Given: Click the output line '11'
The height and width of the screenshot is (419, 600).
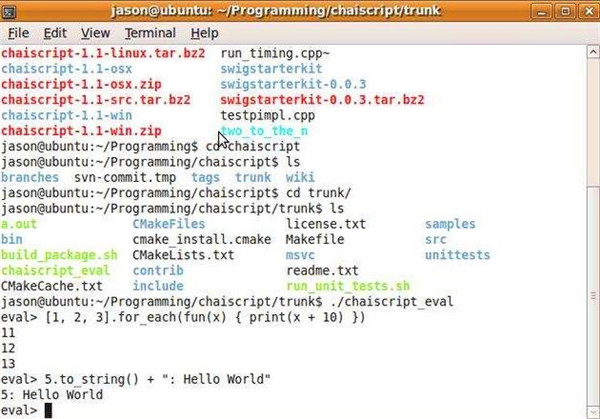Looking at the screenshot, I should click(8, 333).
